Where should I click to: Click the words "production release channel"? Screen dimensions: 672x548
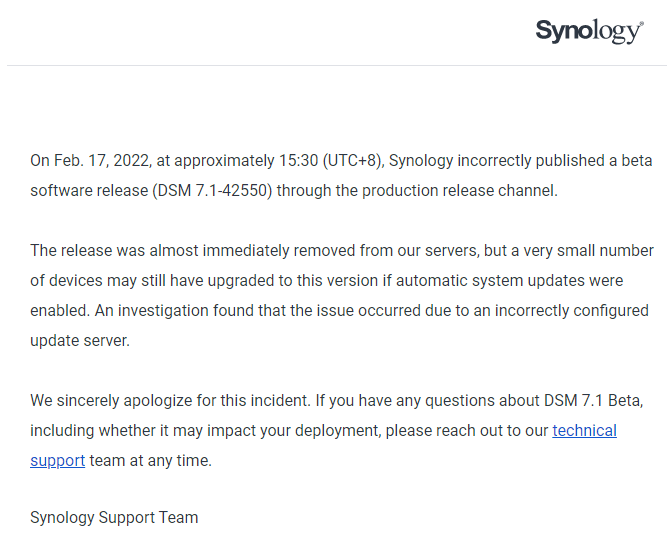click(x=459, y=191)
